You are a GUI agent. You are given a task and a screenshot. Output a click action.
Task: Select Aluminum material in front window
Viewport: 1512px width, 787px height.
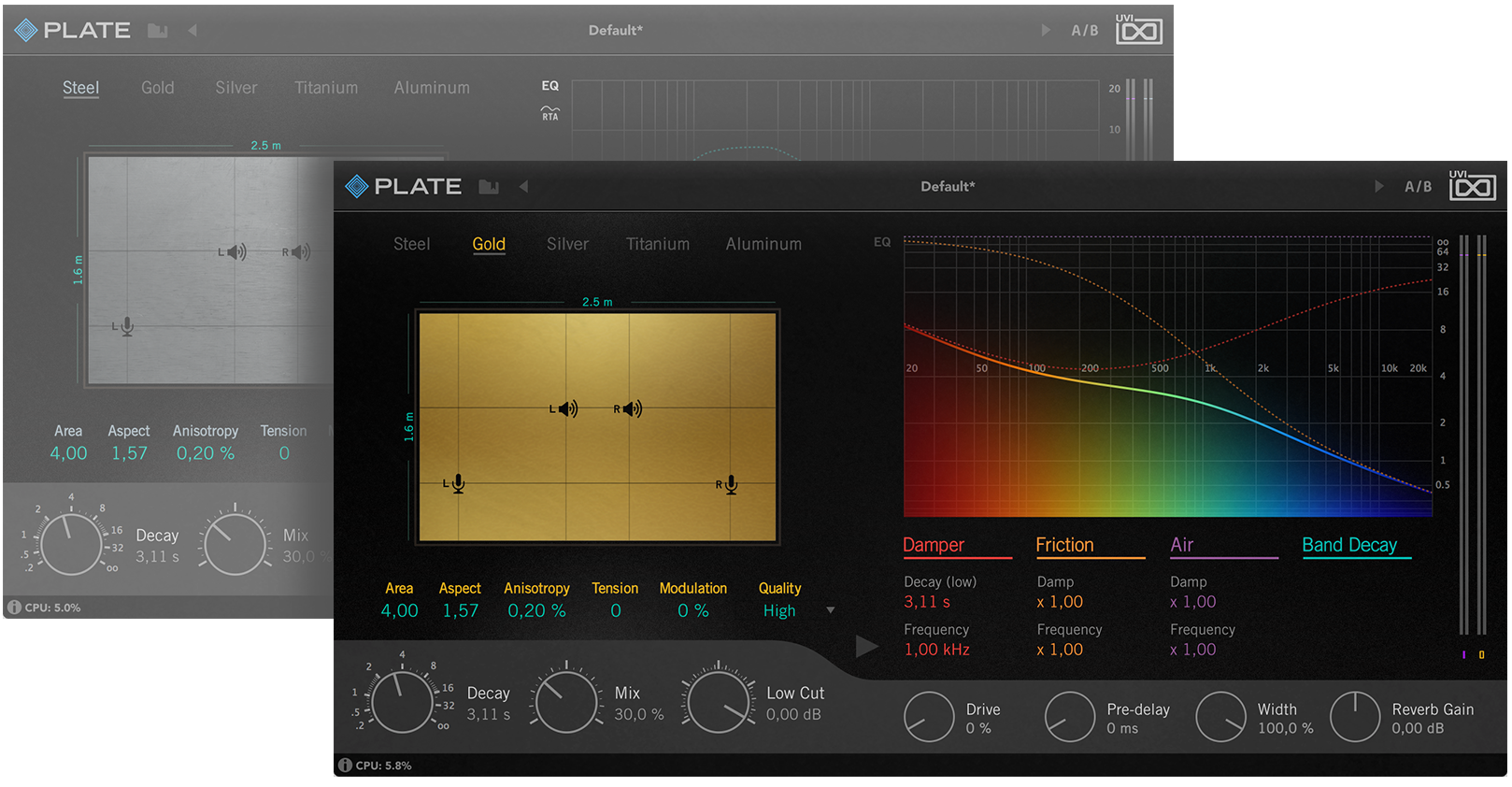click(763, 244)
